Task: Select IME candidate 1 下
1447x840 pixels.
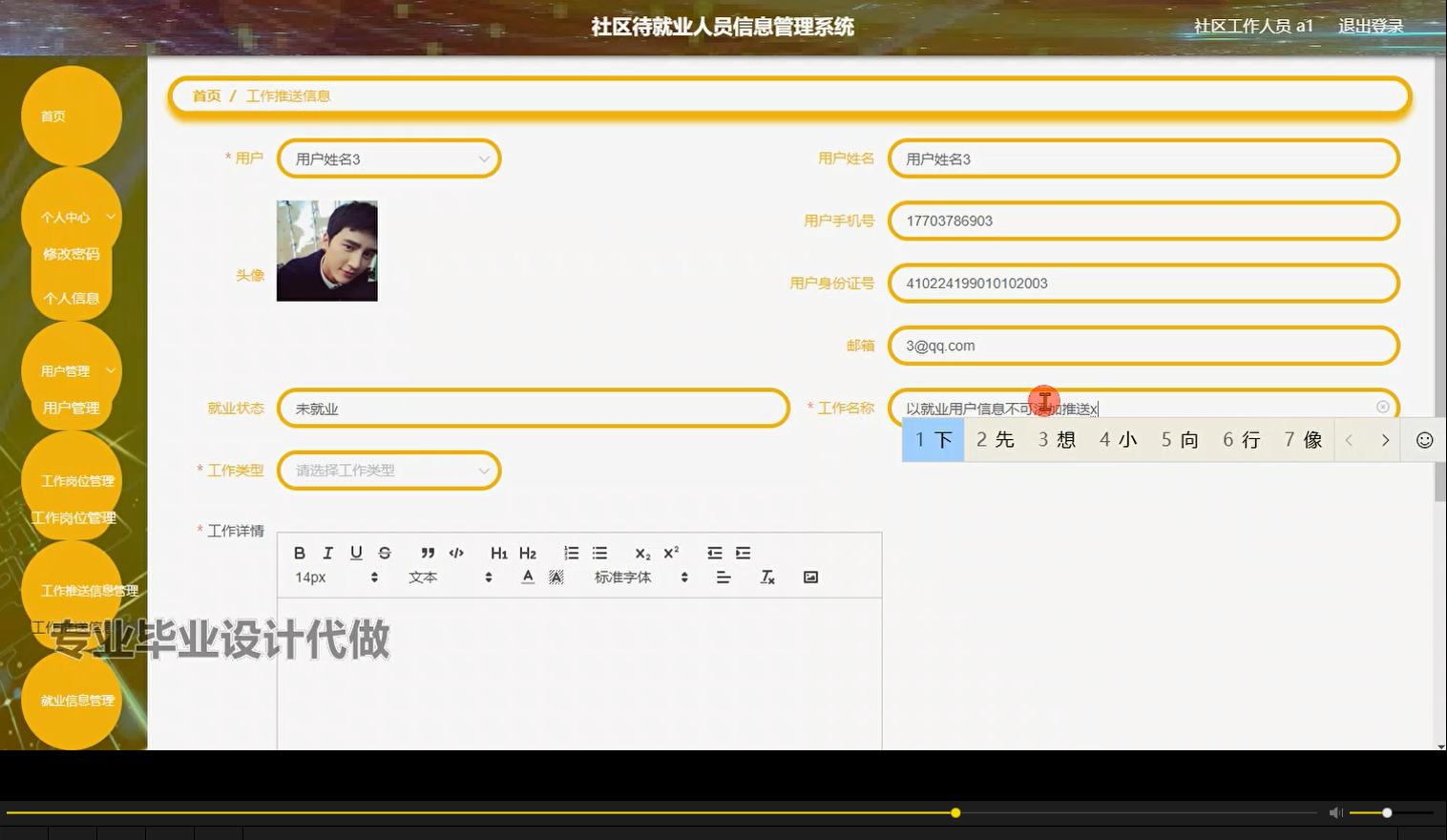Action: (x=933, y=440)
